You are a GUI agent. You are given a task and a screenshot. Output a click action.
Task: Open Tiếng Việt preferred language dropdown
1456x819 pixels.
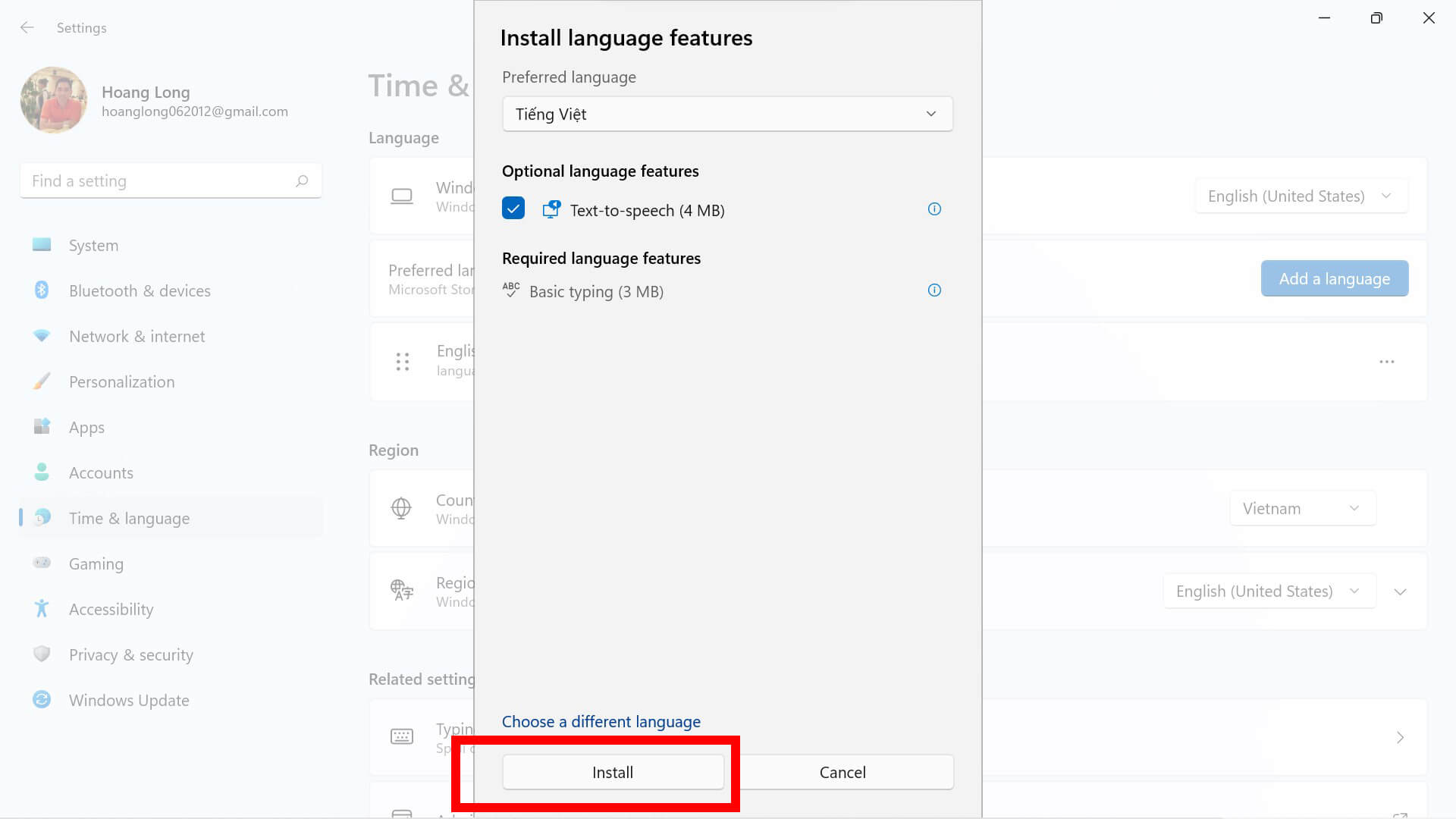(727, 113)
